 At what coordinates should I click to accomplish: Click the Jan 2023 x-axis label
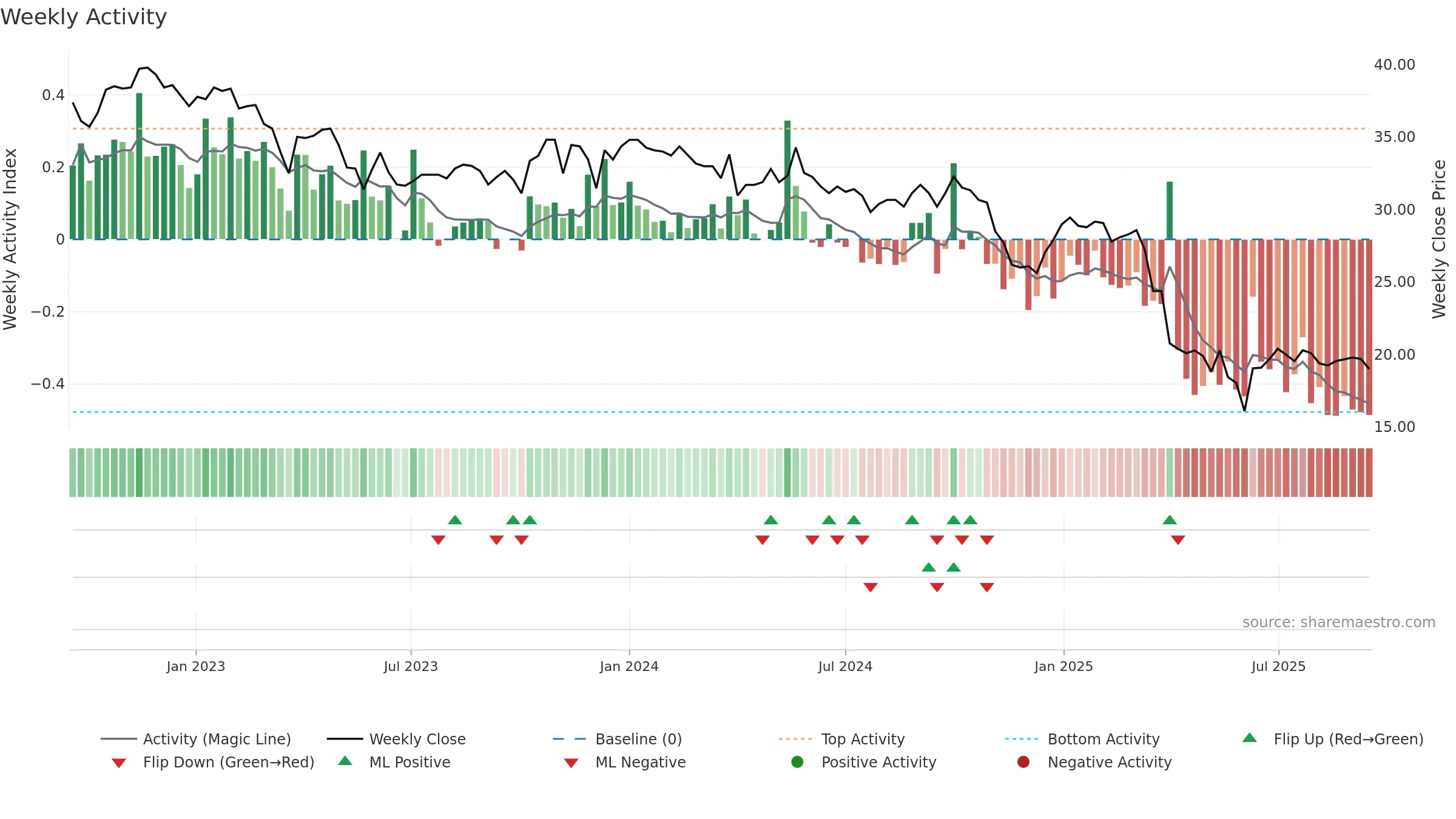pos(196,666)
